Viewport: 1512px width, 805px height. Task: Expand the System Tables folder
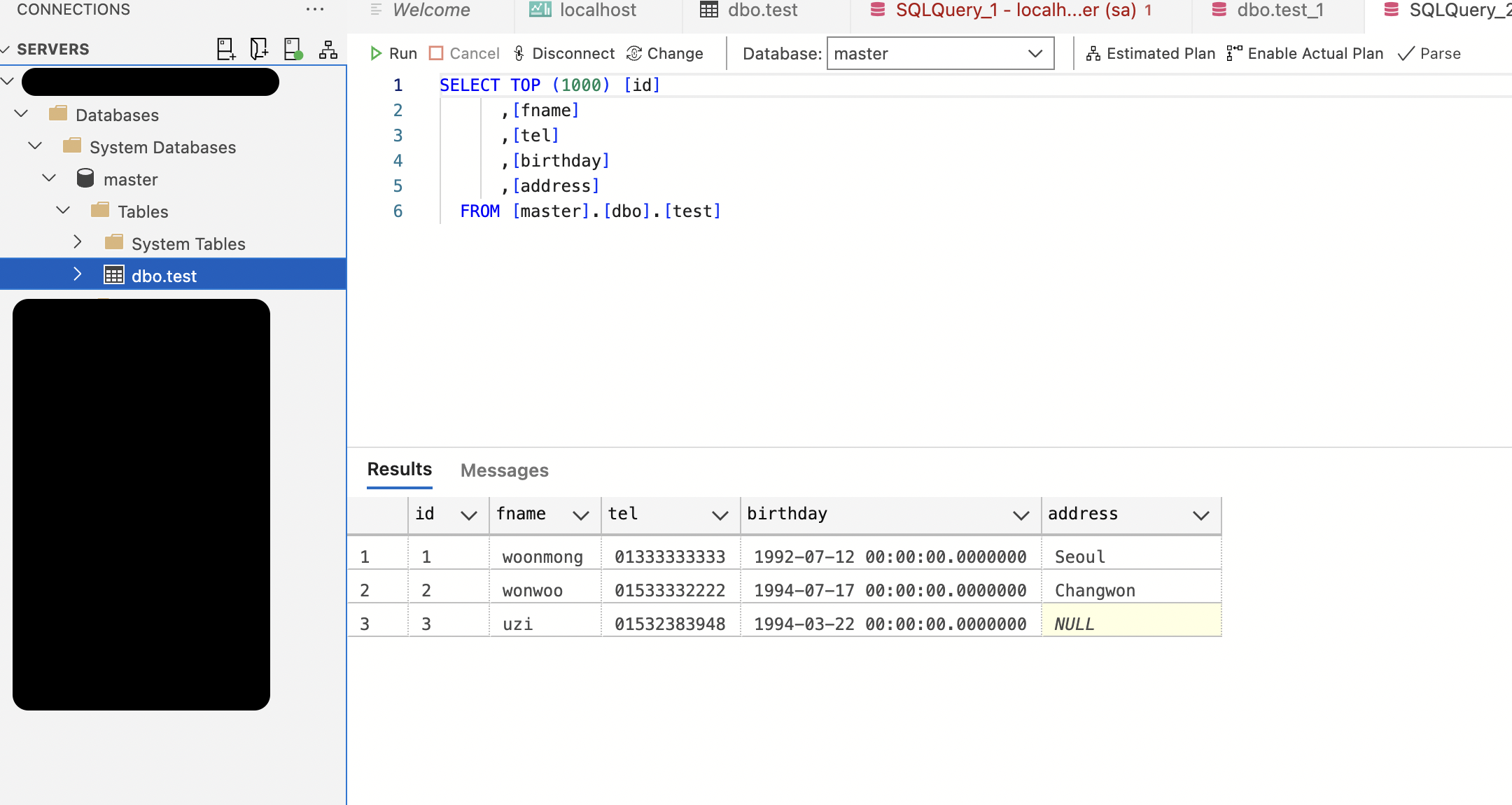[x=78, y=243]
